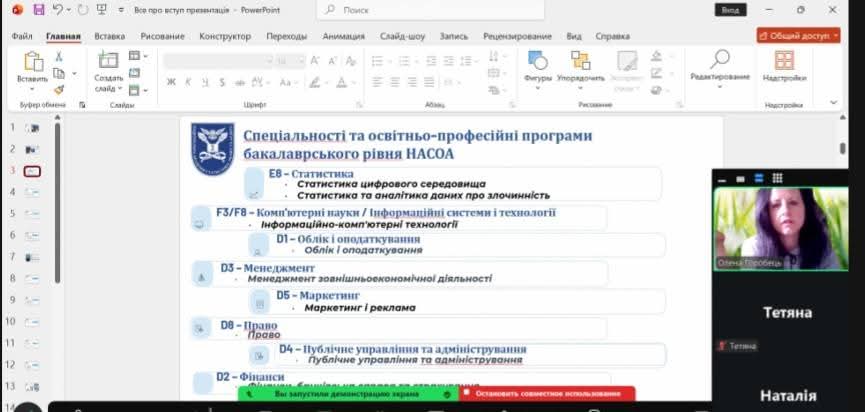Open the Вставка ribbon tab
The height and width of the screenshot is (412, 865).
pyautogui.click(x=110, y=36)
